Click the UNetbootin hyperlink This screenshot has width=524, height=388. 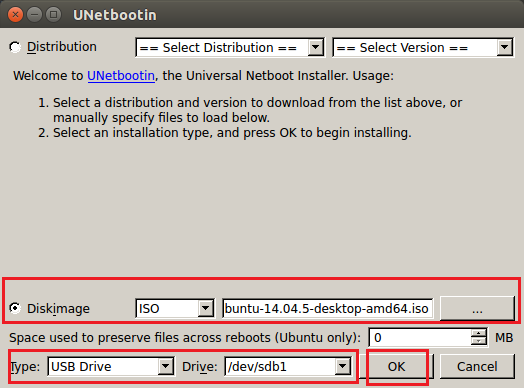(x=121, y=76)
